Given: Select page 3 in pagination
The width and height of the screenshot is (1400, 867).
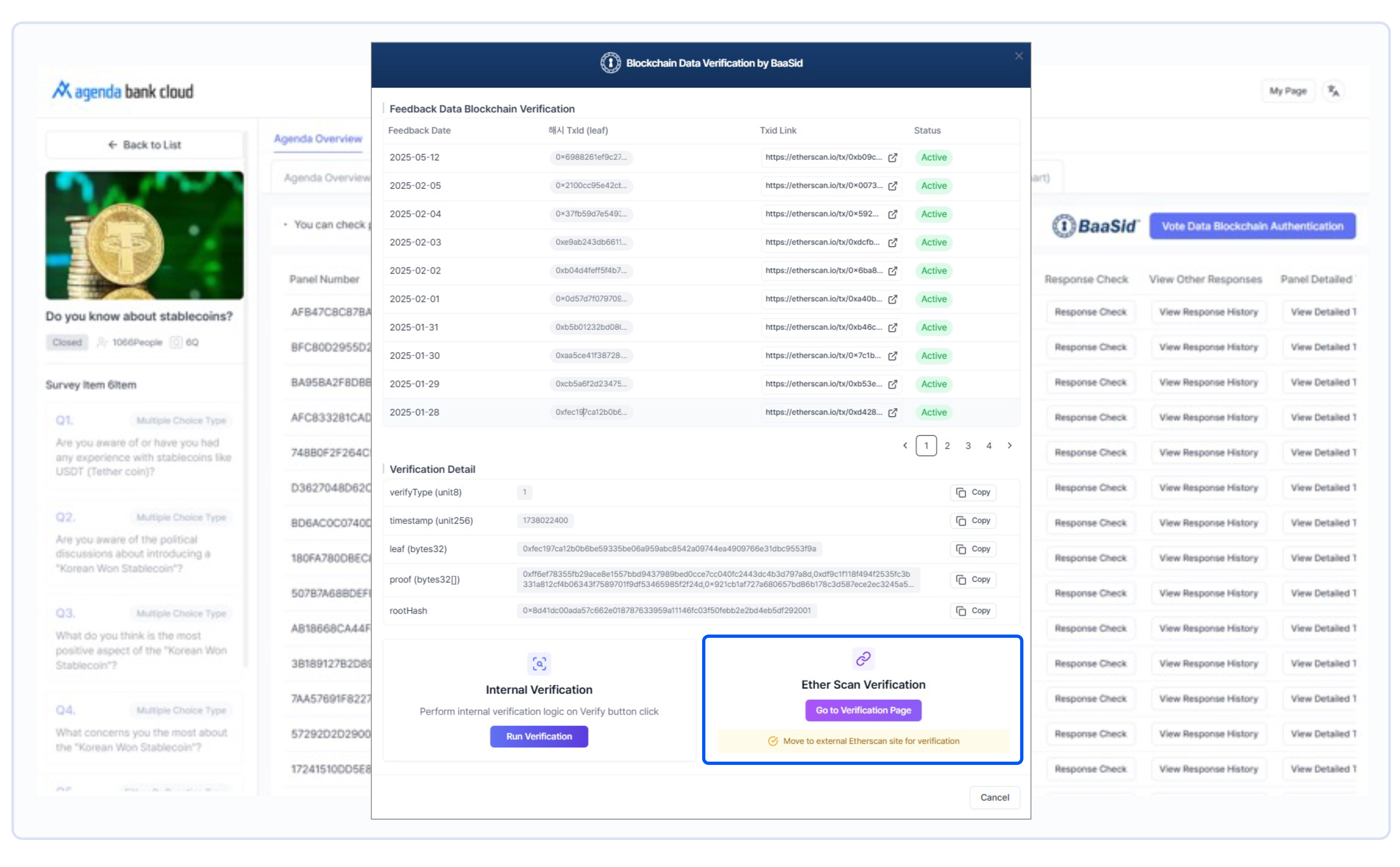Looking at the screenshot, I should pos(968,446).
